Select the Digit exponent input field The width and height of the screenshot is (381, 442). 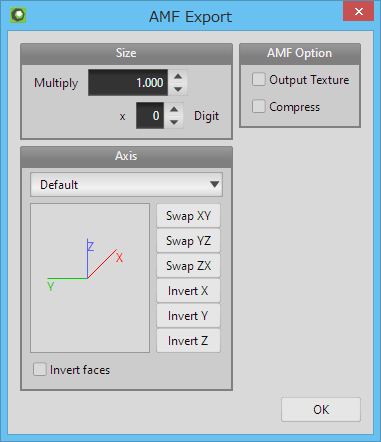coord(150,116)
